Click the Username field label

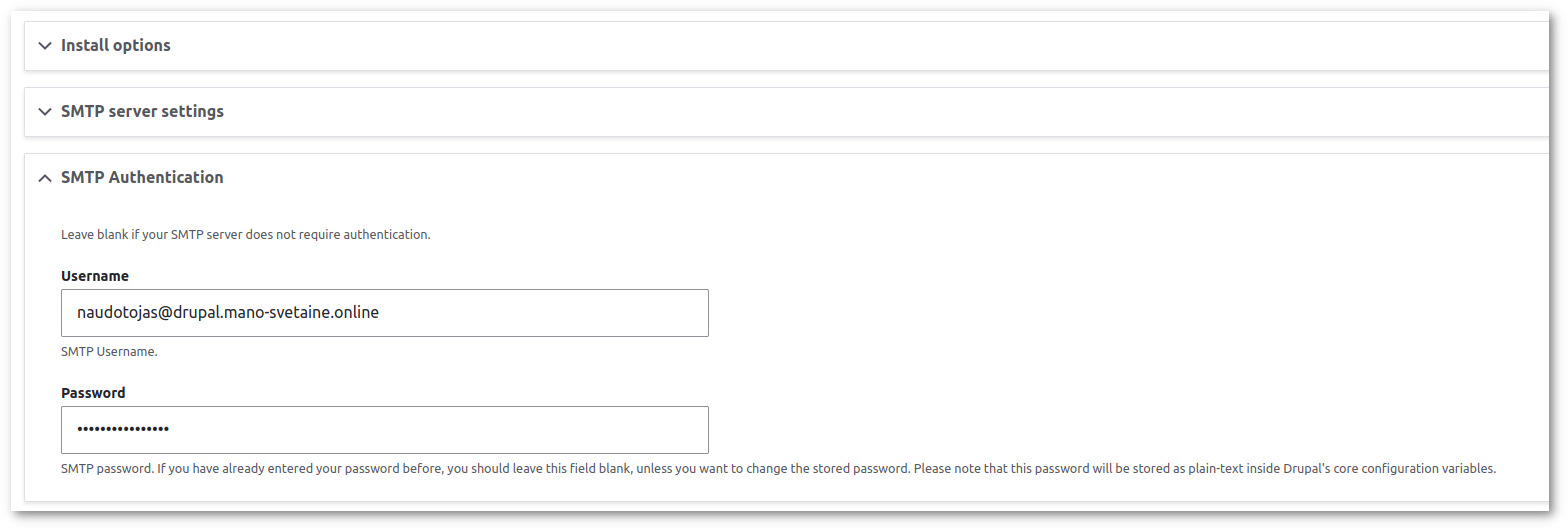[x=95, y=276]
